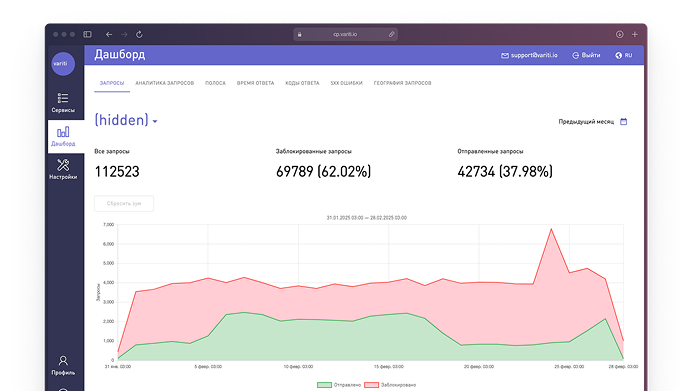Viewport: 693px width, 391px height.
Task: Switch to the Аналитика запросов tab
Action: 164,83
